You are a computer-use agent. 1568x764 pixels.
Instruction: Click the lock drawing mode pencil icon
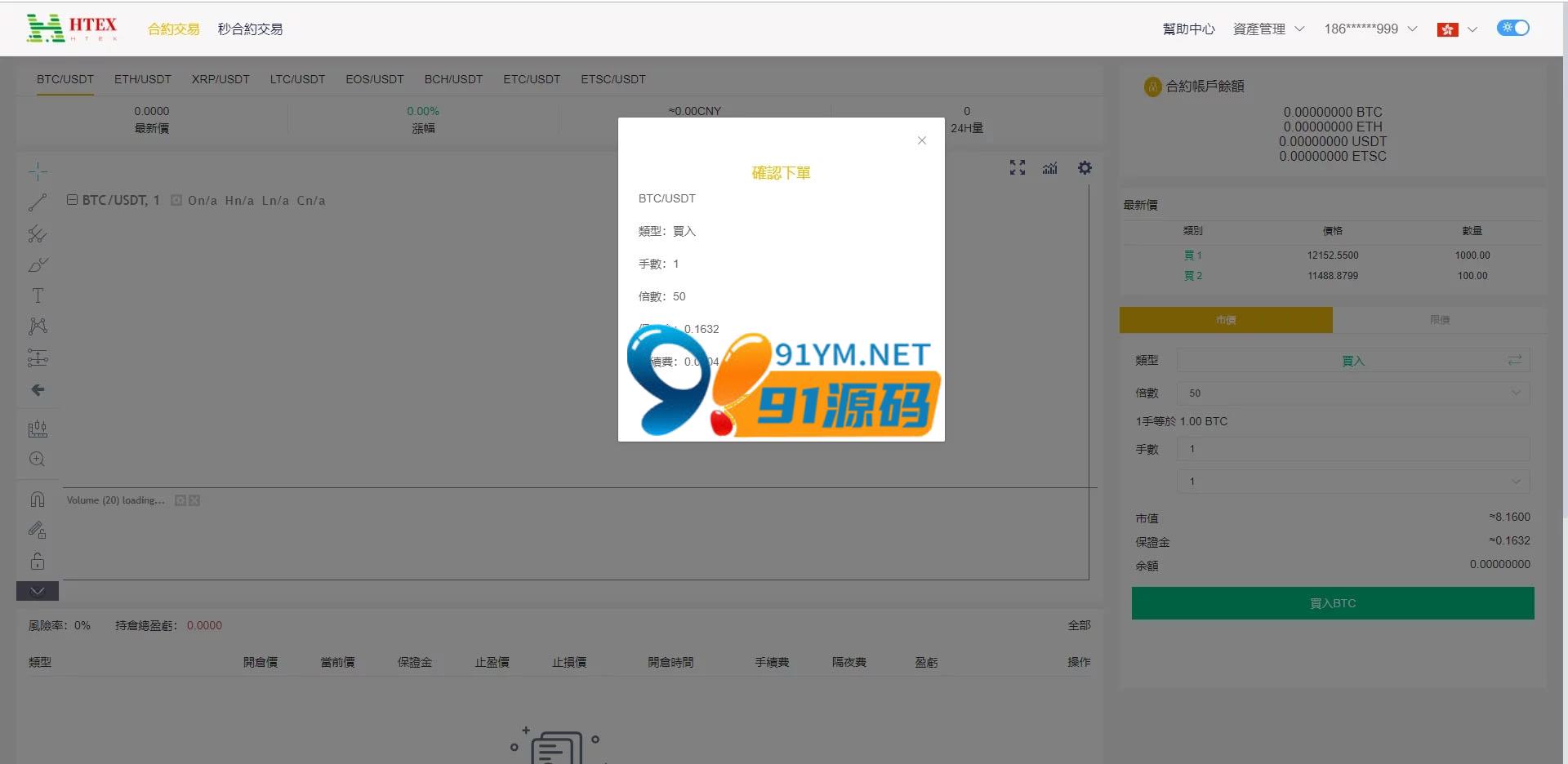coord(38,531)
